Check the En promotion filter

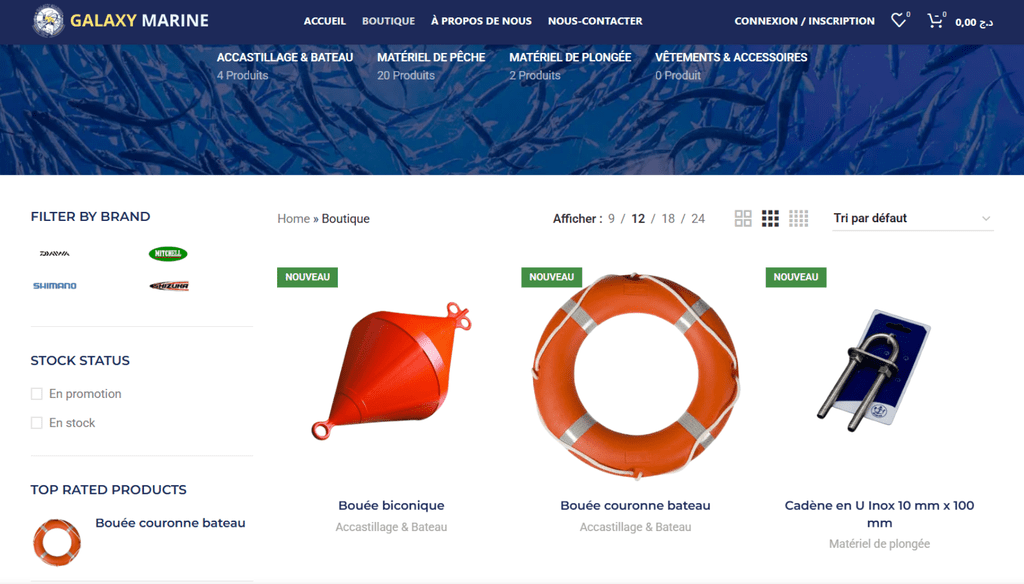37,394
